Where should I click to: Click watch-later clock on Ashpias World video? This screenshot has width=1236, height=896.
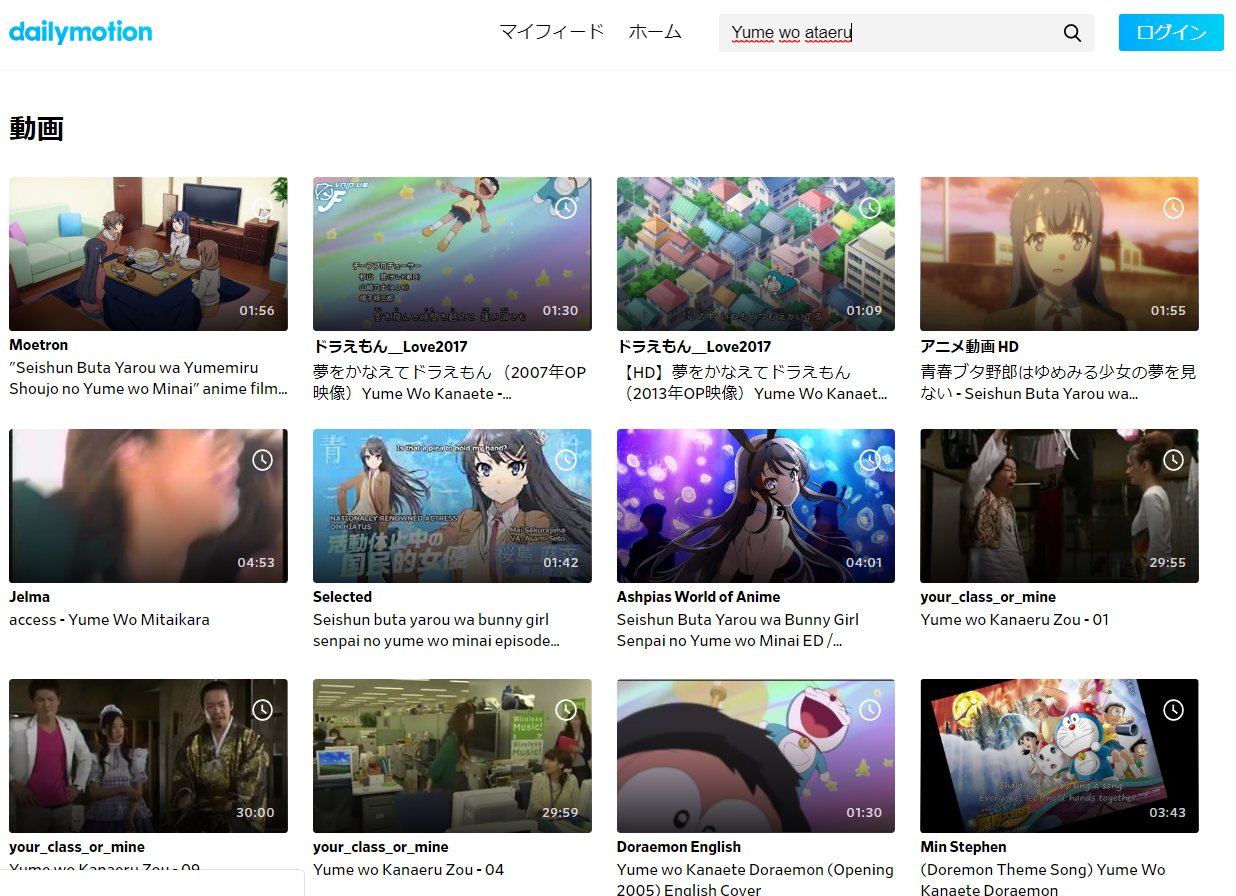[870, 460]
